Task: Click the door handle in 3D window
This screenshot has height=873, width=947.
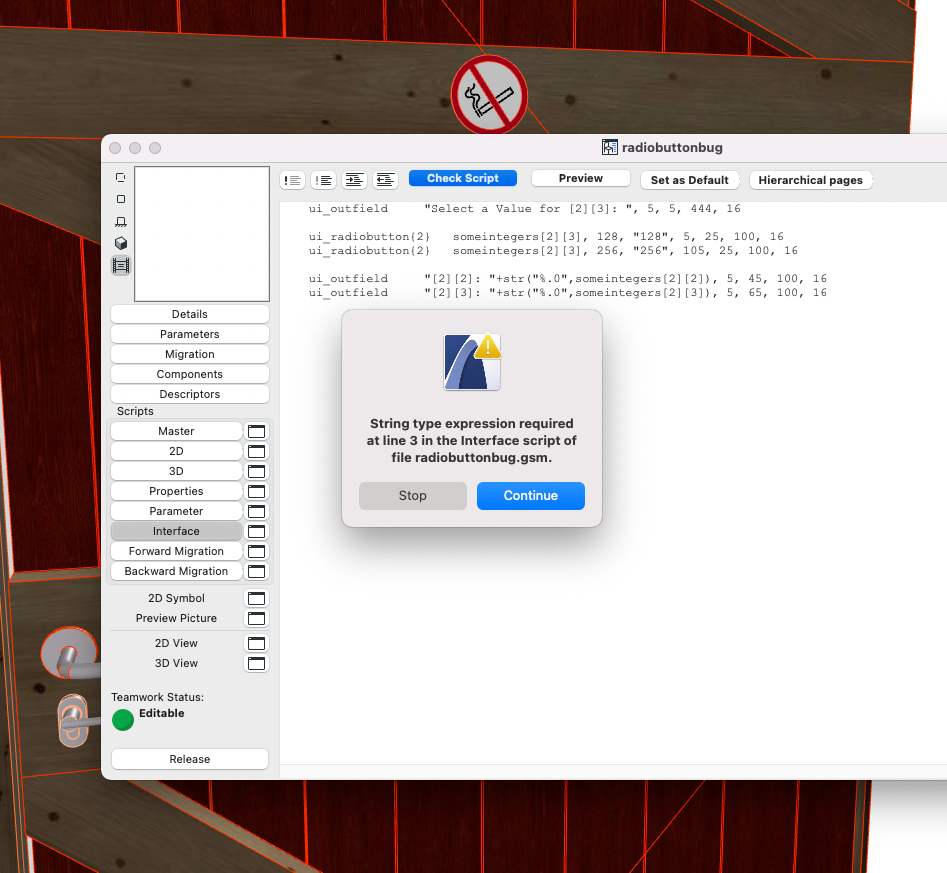Action: click(69, 654)
